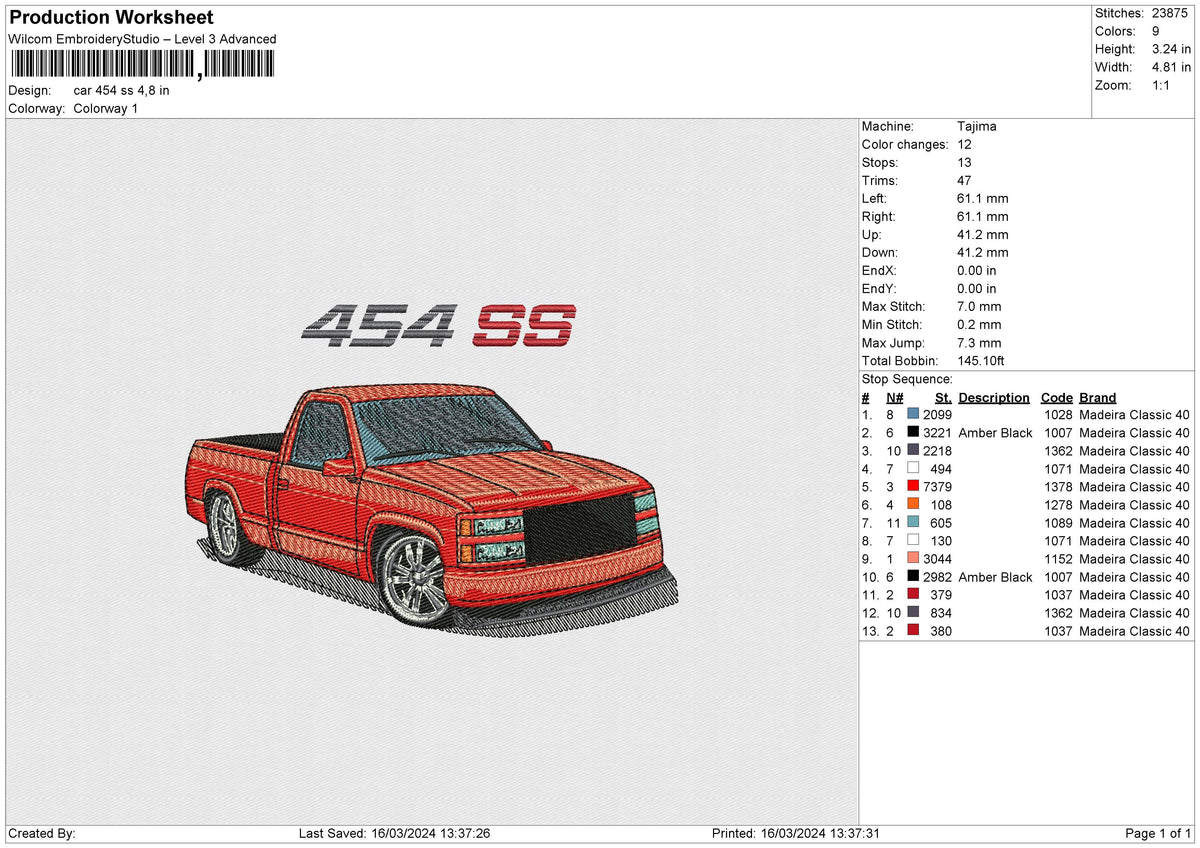Image resolution: width=1200 pixels, height=848 pixels.
Task: Click the Amber Black description in stop 2
Action: [995, 433]
